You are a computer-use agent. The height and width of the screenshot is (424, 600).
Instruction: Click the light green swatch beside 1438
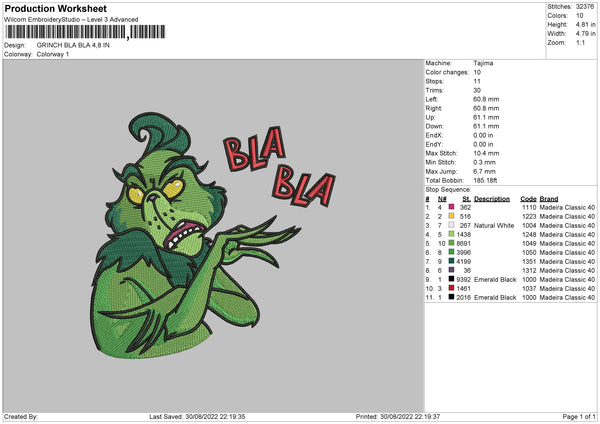pos(452,234)
